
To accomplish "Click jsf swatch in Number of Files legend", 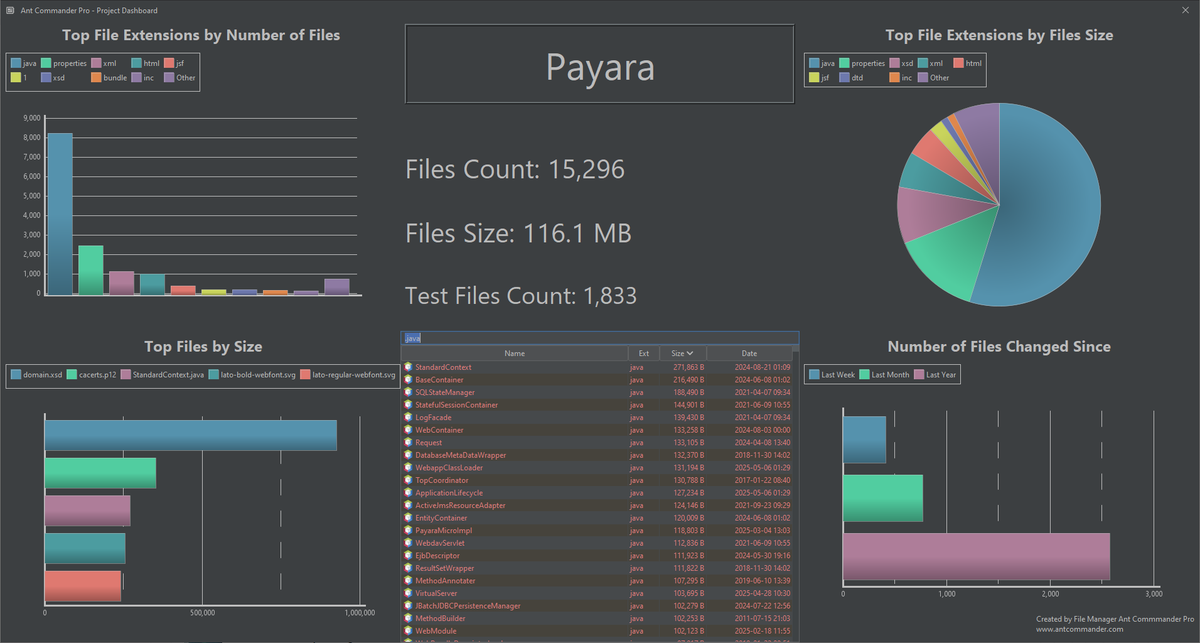I will (x=169, y=63).
